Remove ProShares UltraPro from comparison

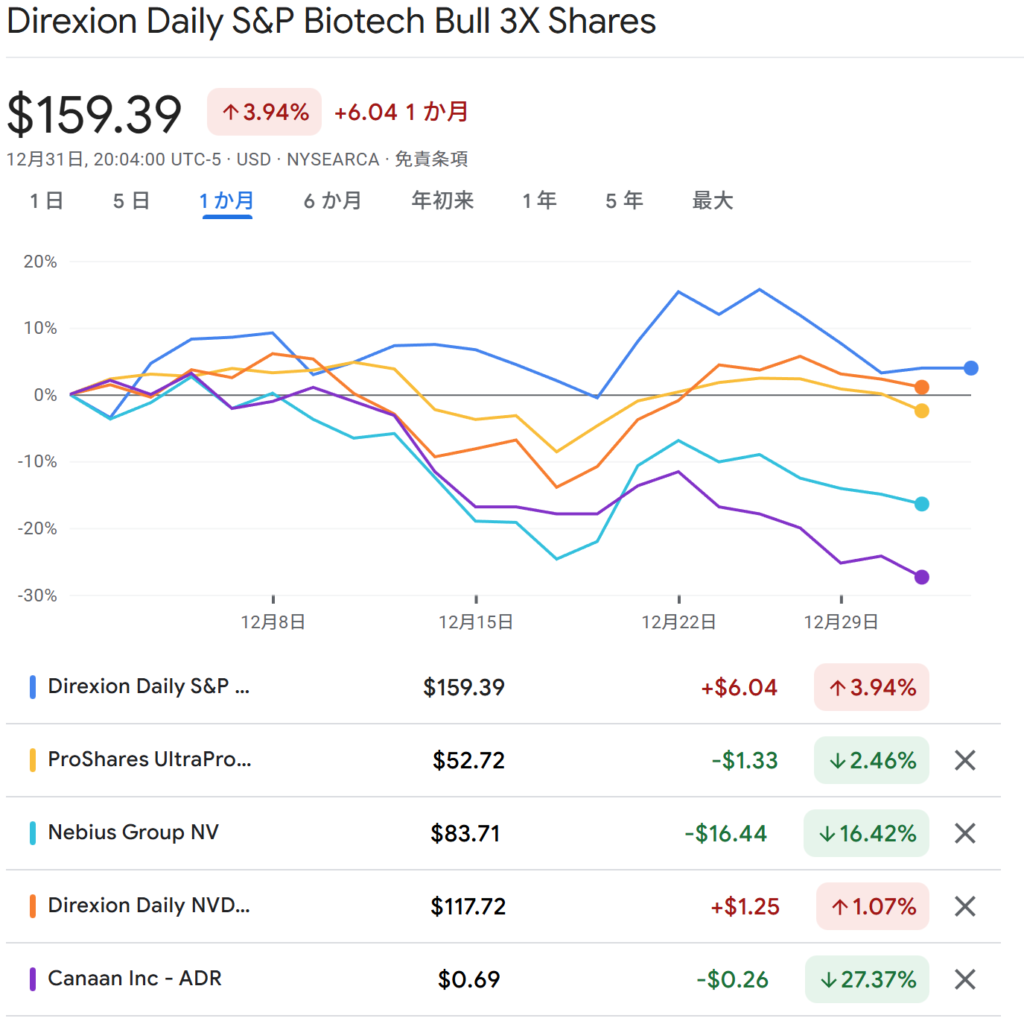(x=964, y=760)
